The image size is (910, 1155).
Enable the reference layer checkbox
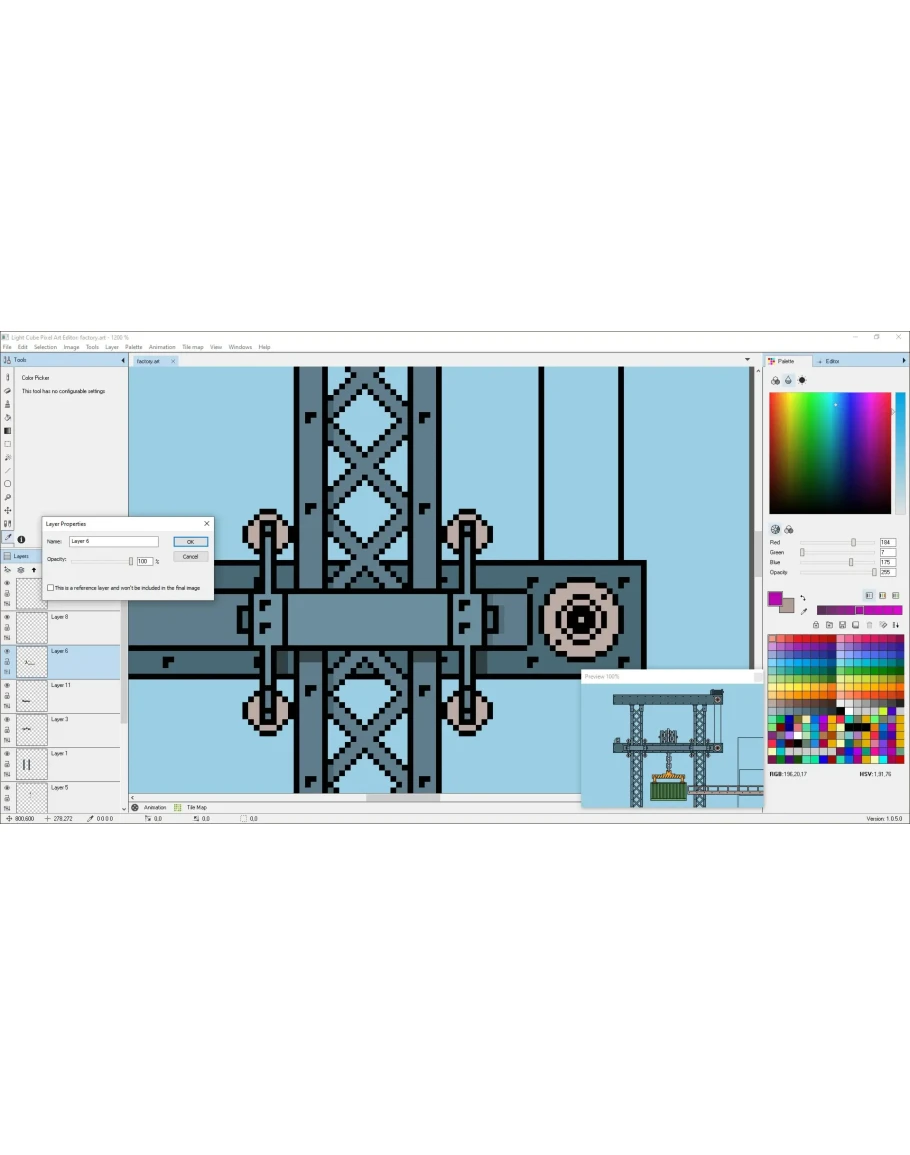pyautogui.click(x=51, y=588)
